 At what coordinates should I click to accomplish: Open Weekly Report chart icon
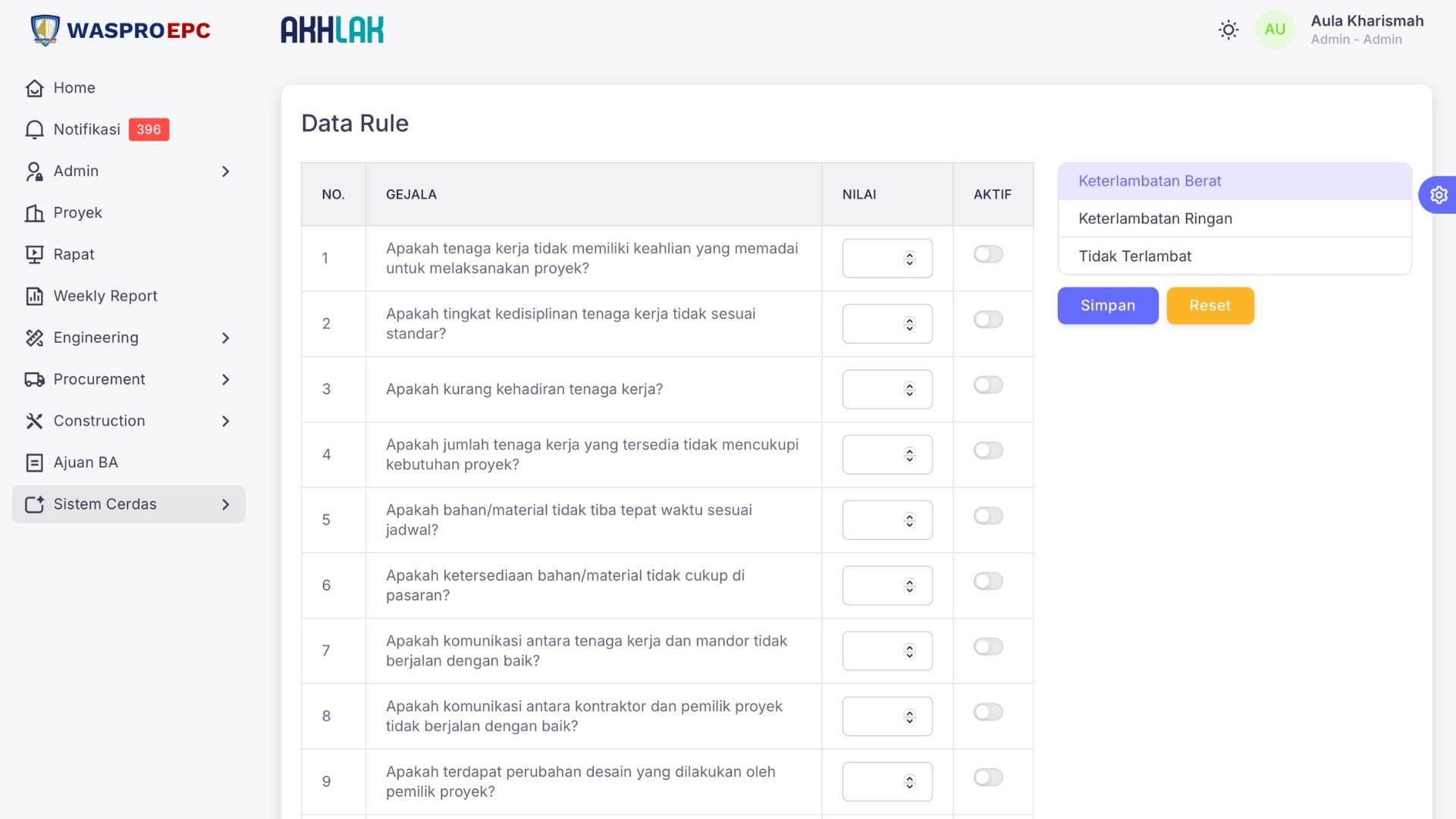(34, 297)
